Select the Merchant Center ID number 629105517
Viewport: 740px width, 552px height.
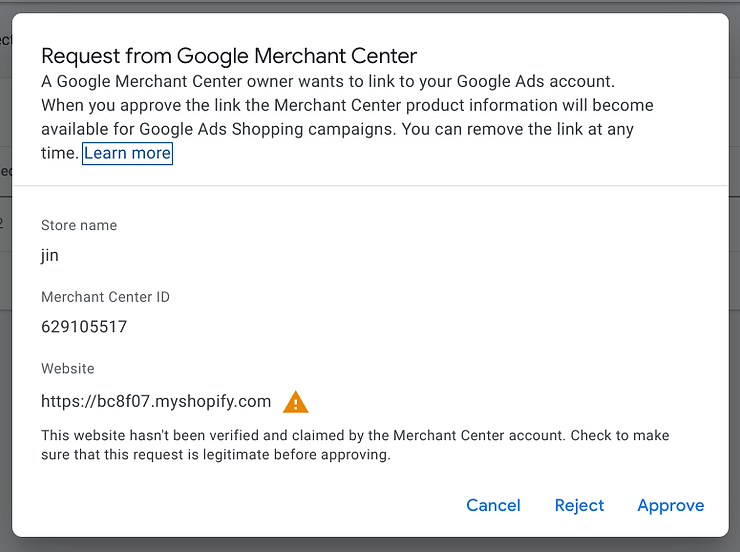pyautogui.click(x=84, y=326)
